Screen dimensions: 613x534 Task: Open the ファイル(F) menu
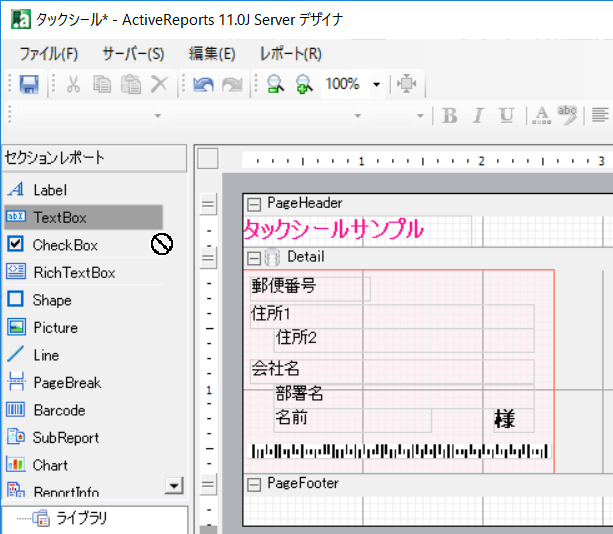48,54
